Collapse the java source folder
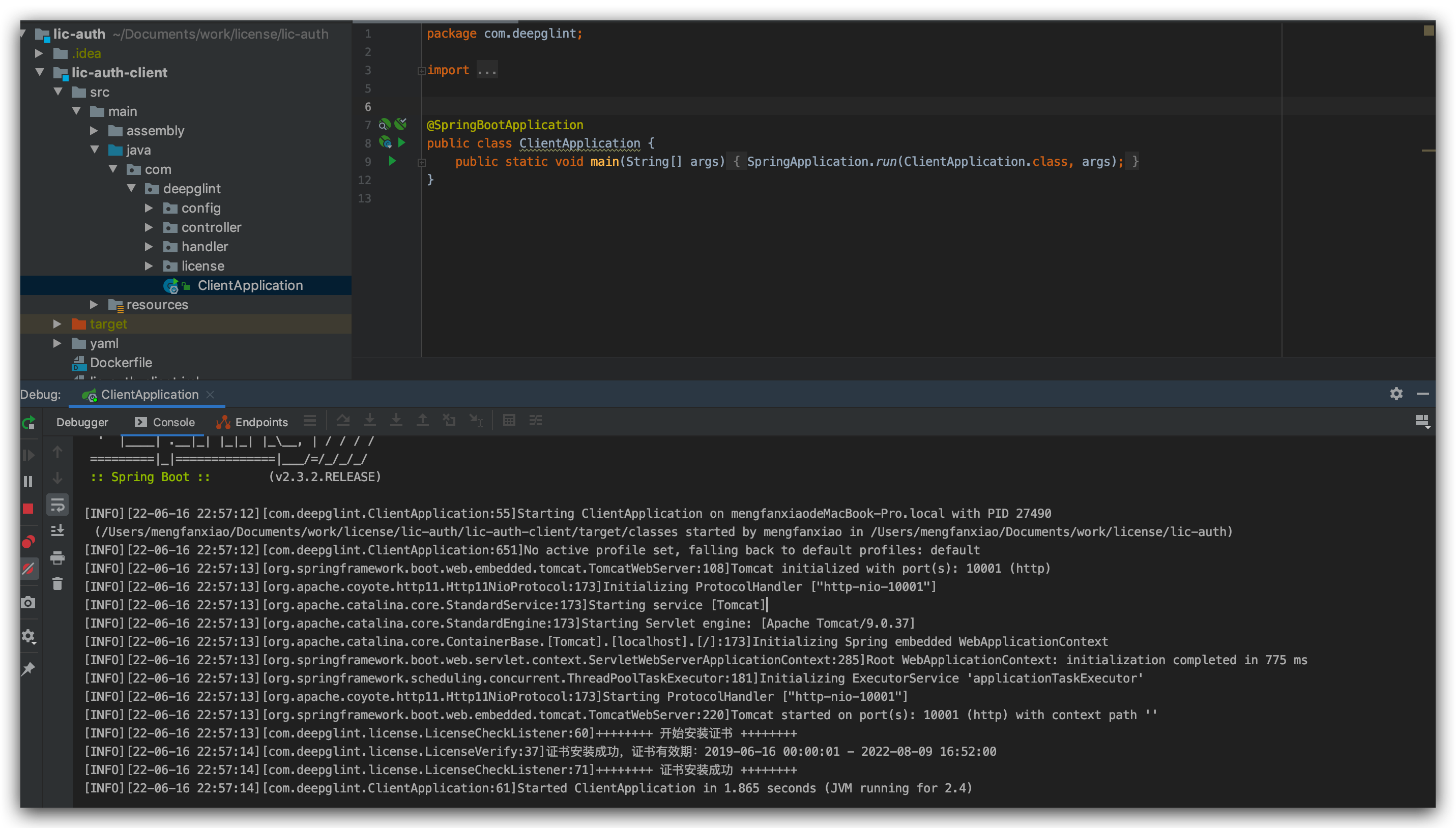1456x828 pixels. 95,150
